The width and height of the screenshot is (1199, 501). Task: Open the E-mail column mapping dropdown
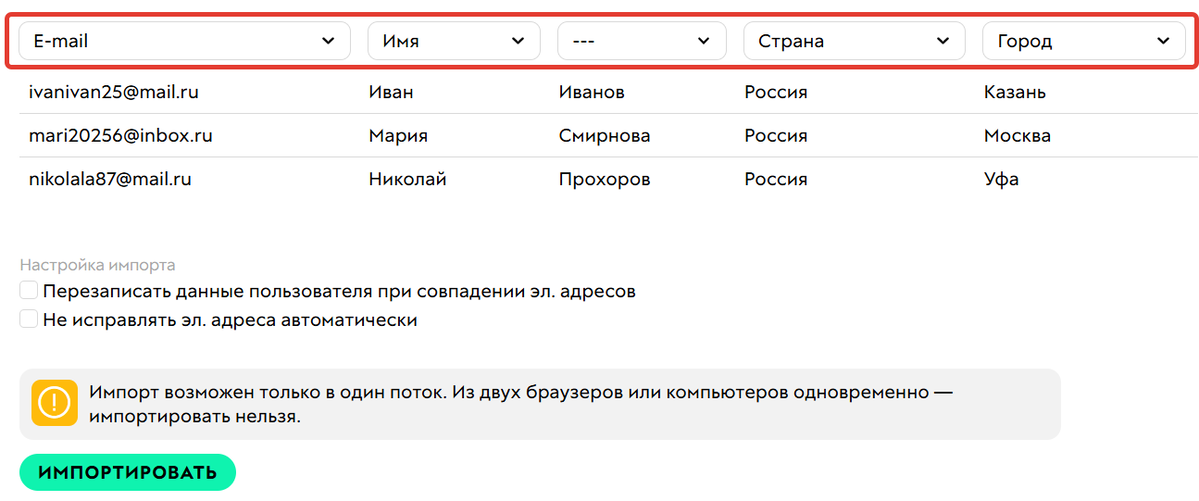pyautogui.click(x=184, y=41)
